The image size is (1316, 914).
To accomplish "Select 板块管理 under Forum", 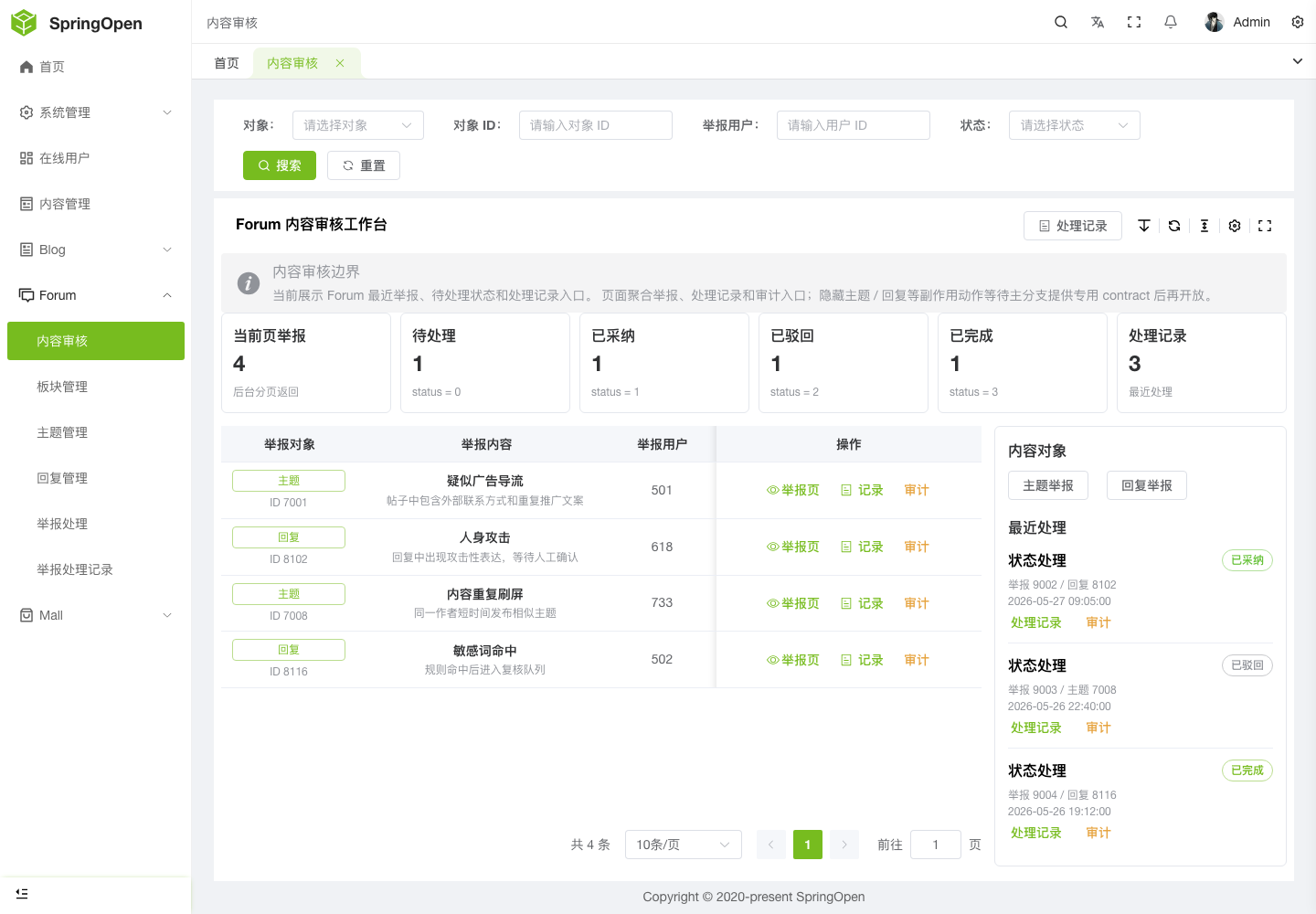I will coord(96,387).
